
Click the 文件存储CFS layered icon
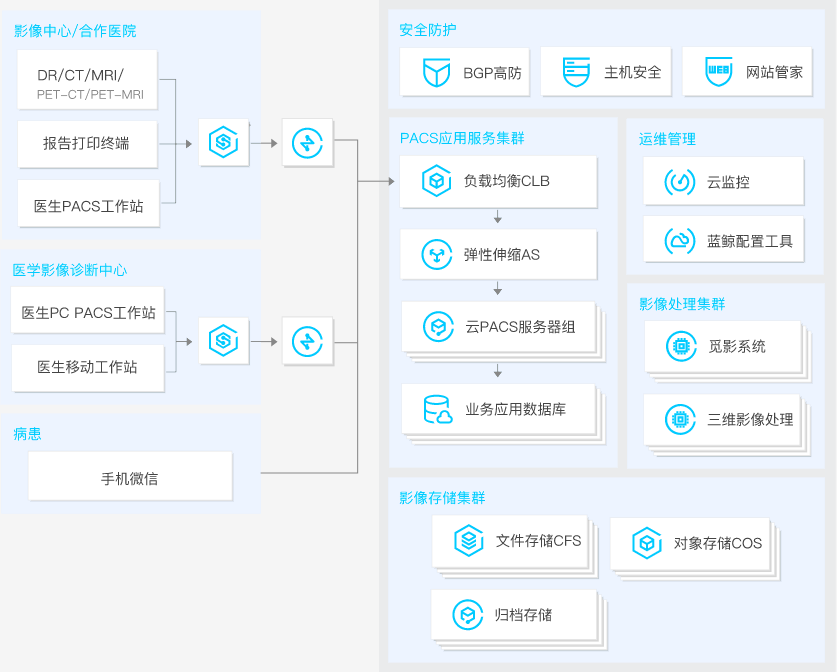(468, 541)
